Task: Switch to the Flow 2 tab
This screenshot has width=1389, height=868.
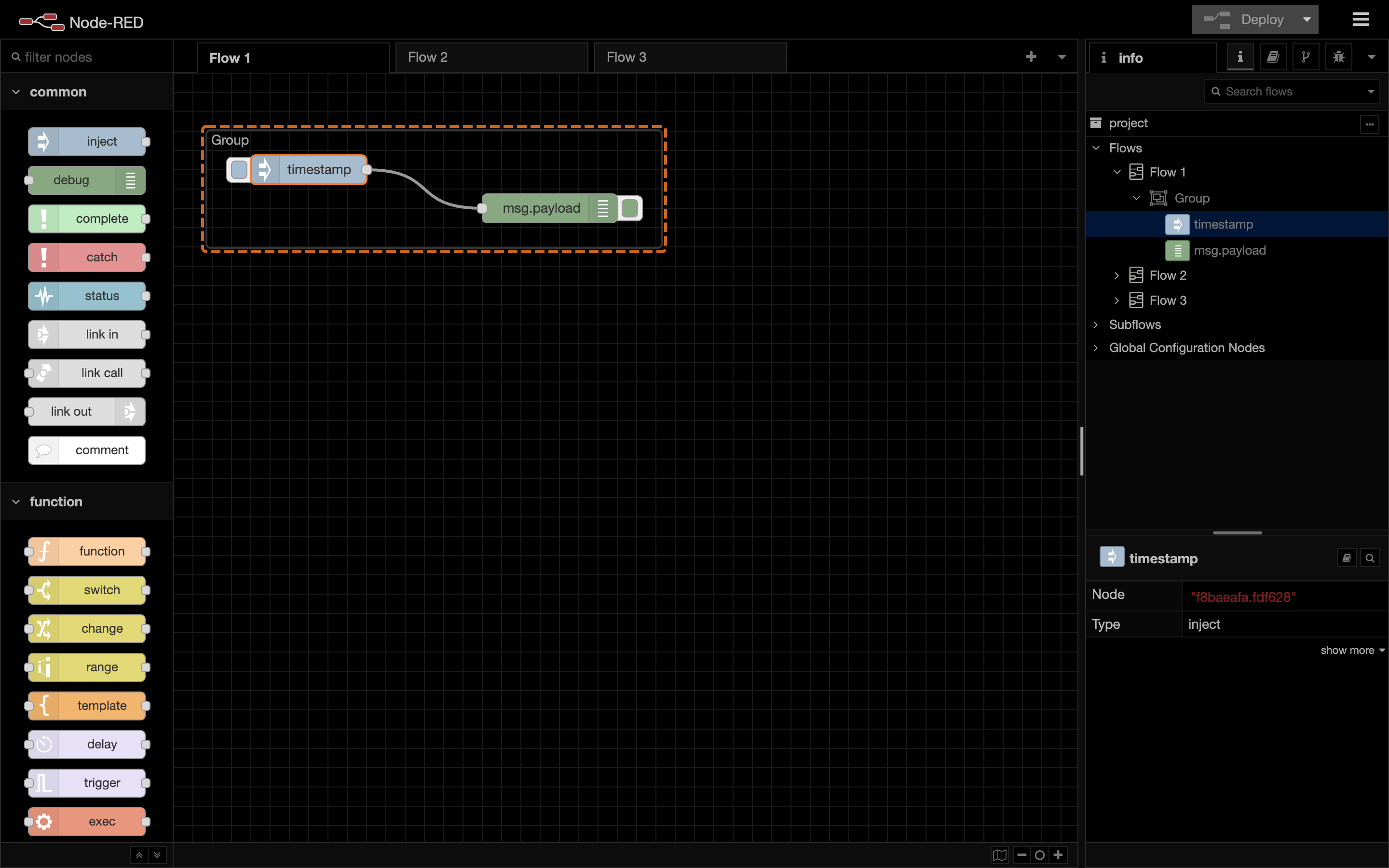Action: click(491, 57)
